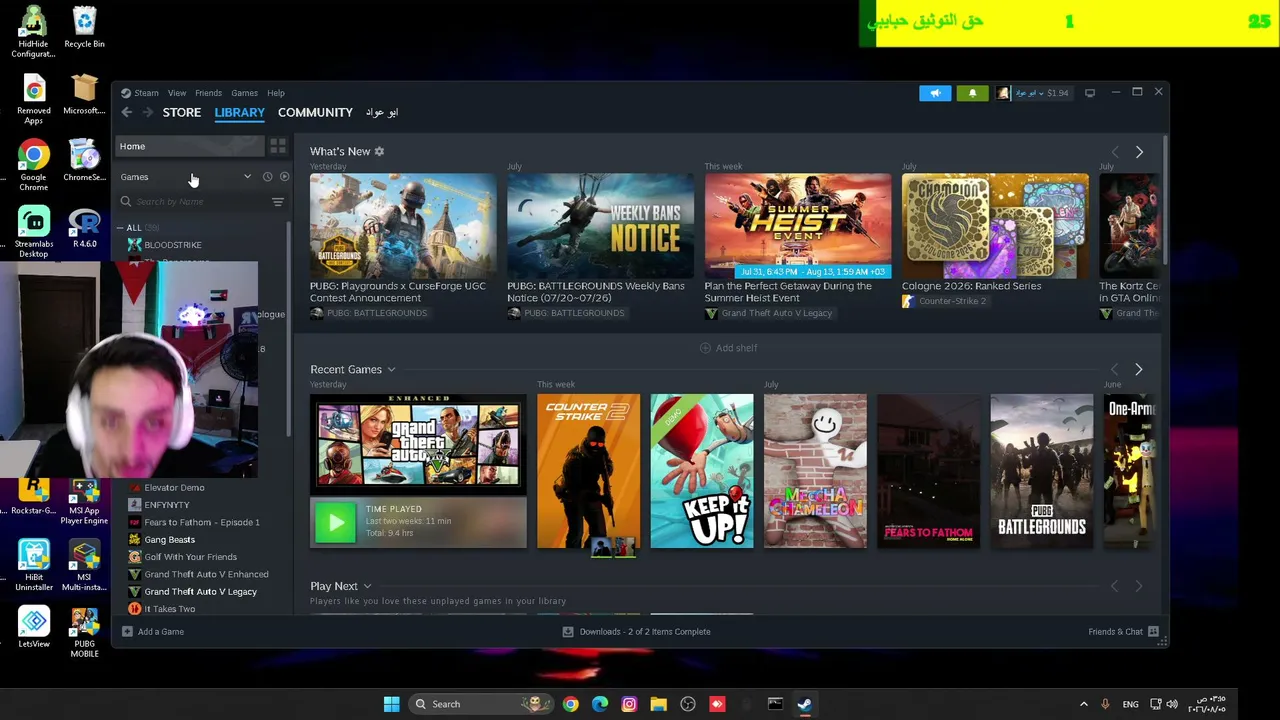Screen dimensions: 1280x720
Task: Switch to Big Picture mode icon
Action: (x=1090, y=93)
